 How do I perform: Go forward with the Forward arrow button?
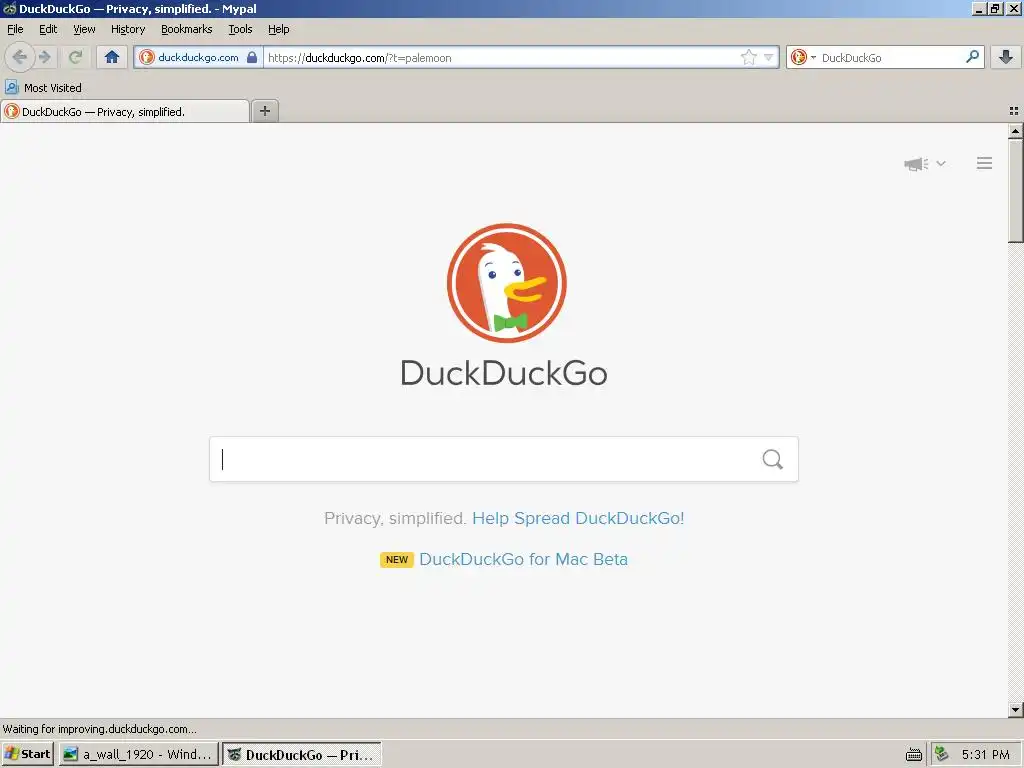(45, 57)
